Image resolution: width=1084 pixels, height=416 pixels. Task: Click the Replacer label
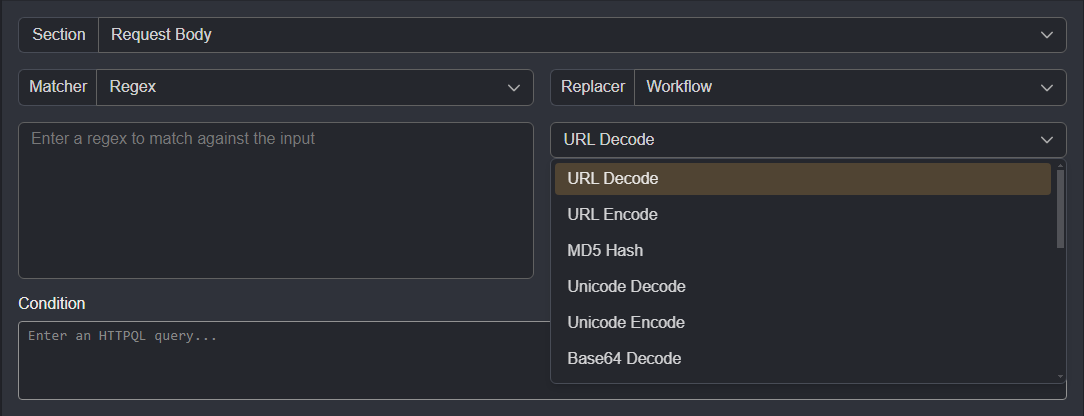pos(592,87)
